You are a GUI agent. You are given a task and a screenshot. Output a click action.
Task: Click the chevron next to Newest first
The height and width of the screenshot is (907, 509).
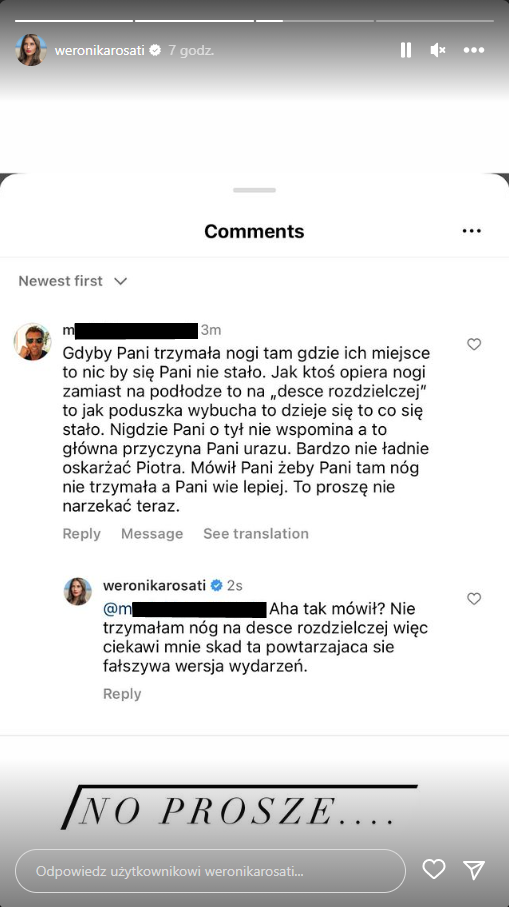coord(120,282)
